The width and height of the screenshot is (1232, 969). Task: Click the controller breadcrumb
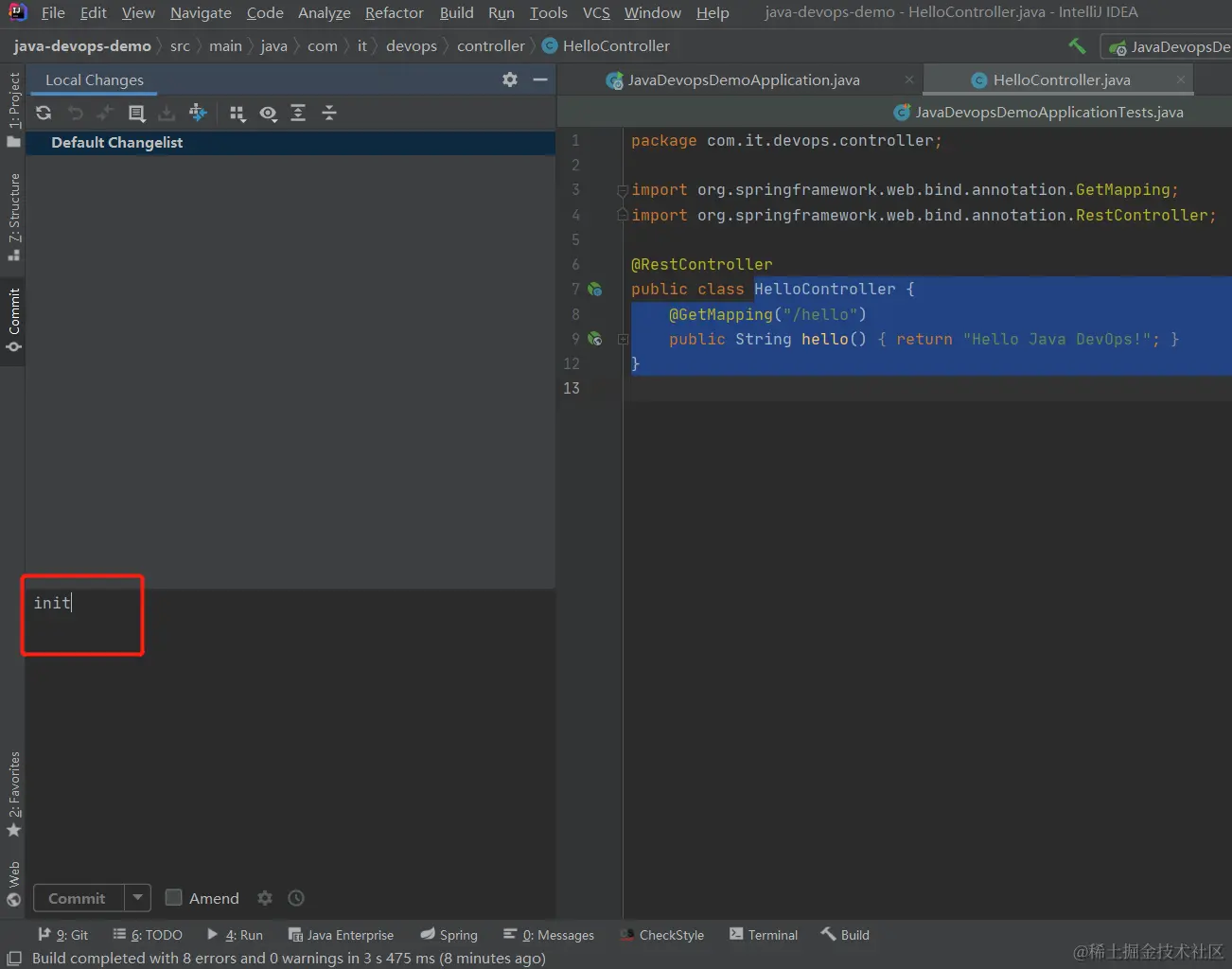pyautogui.click(x=490, y=45)
